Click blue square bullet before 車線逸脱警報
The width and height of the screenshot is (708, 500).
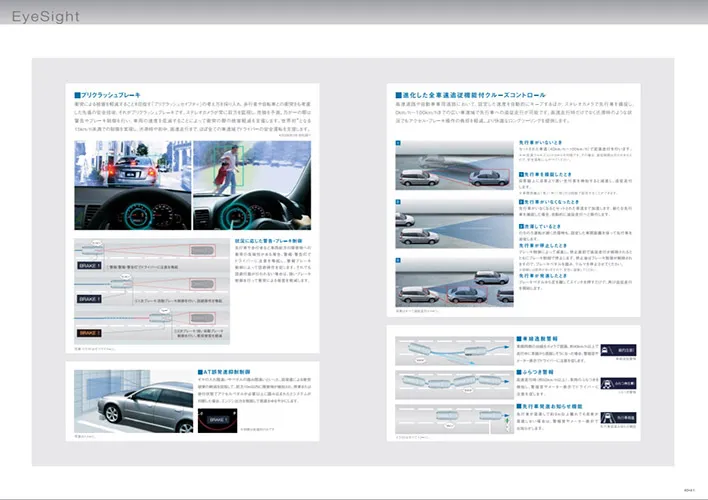pos(519,339)
